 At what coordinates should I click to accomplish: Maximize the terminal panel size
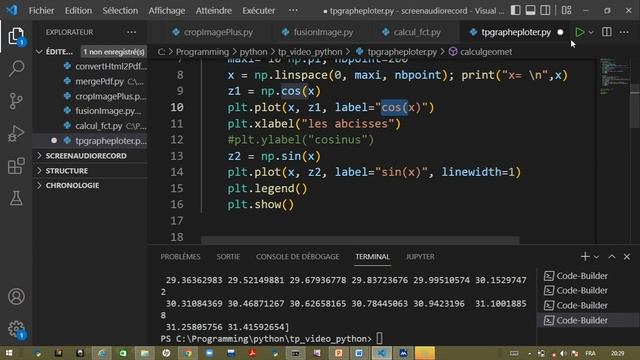pyautogui.click(x=611, y=256)
